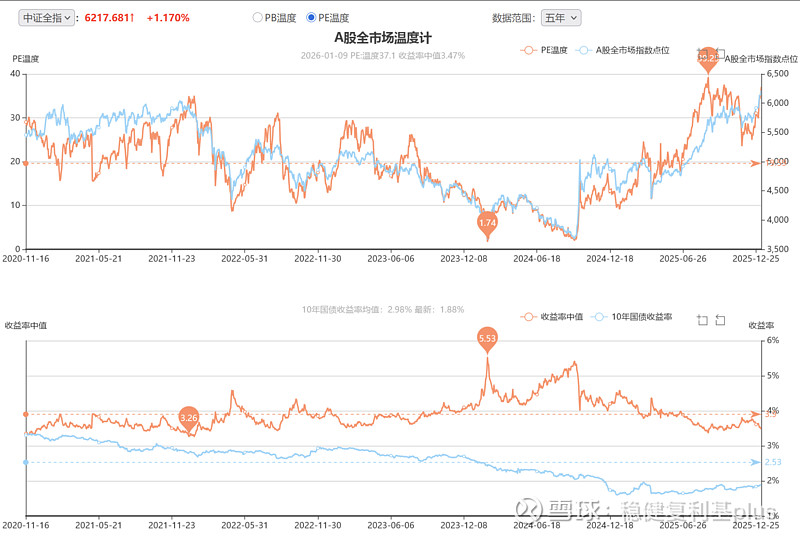Toggle 收益率中值 series in bottom chart legend
This screenshot has width=800, height=536.
[552, 317]
